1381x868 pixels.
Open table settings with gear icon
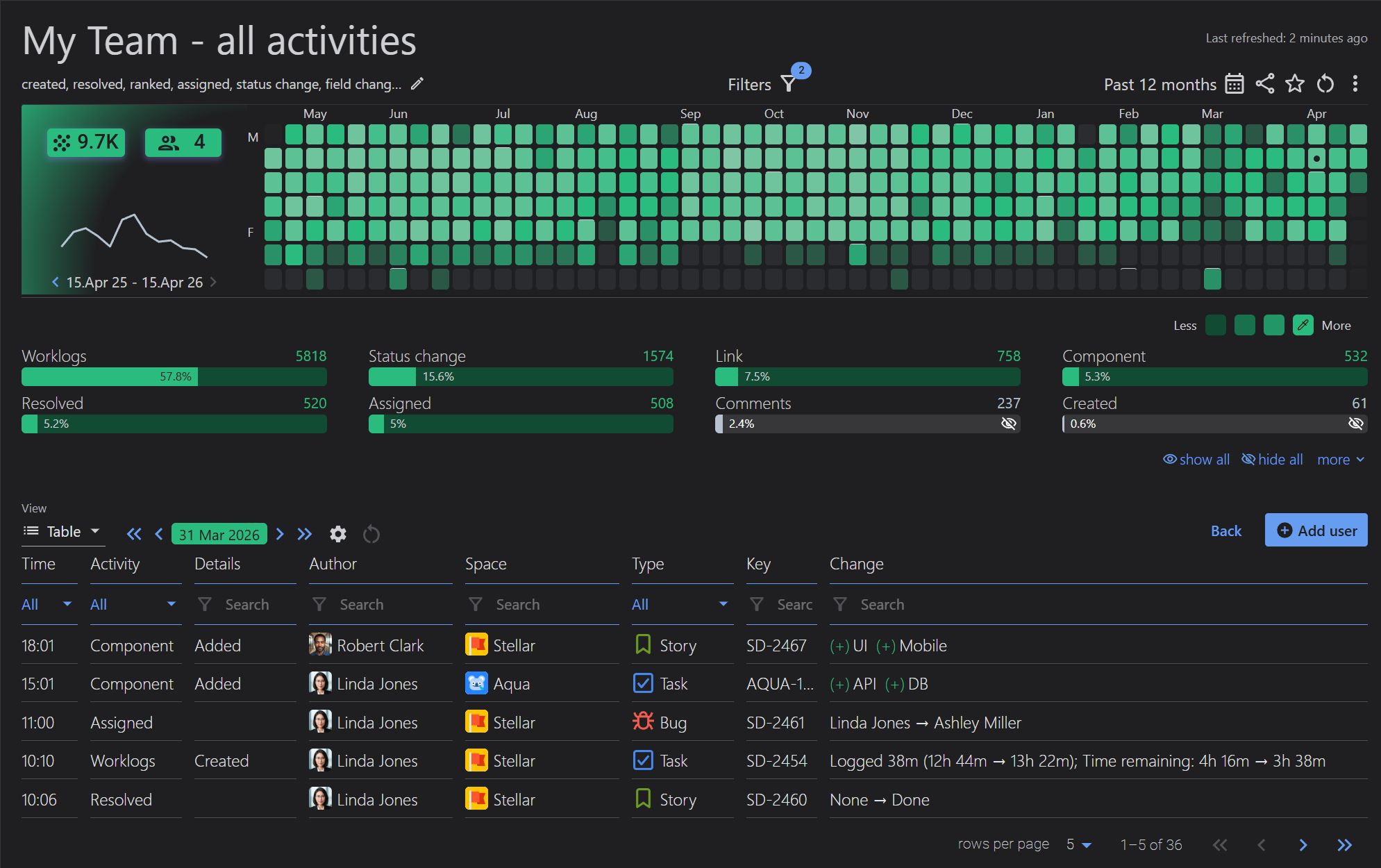tap(338, 534)
